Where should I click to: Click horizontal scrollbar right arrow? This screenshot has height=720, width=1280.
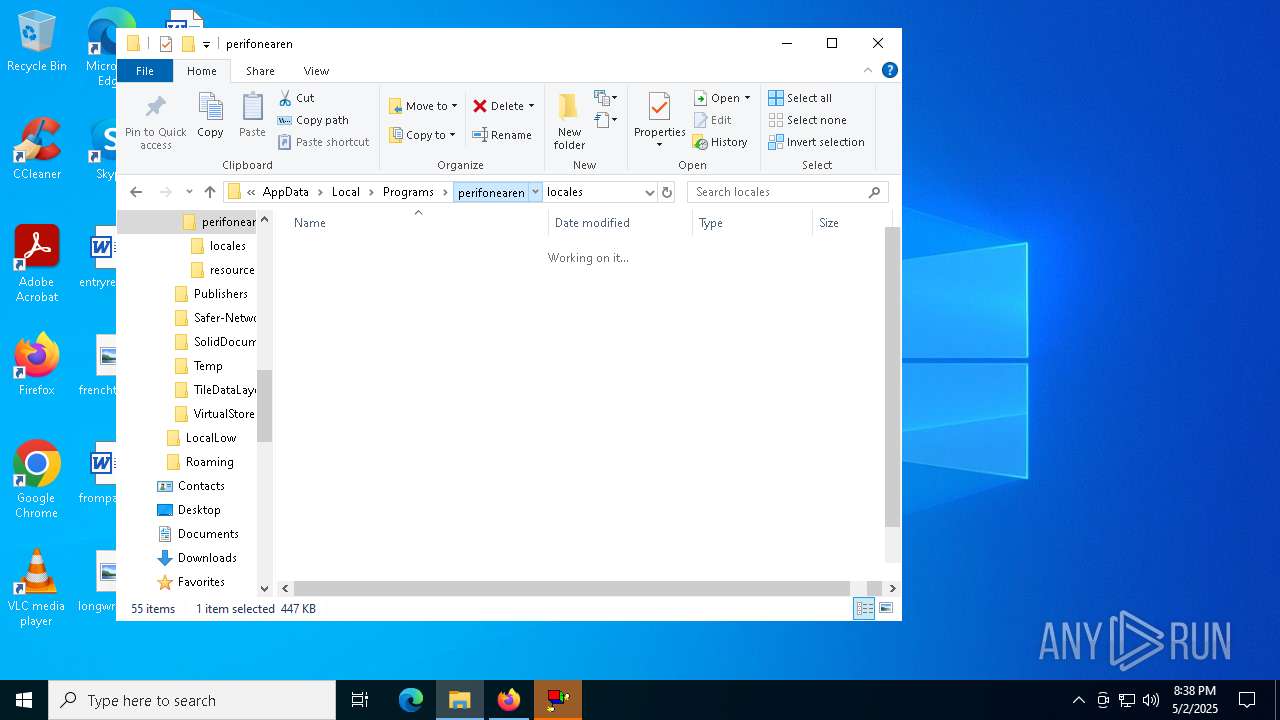click(892, 588)
